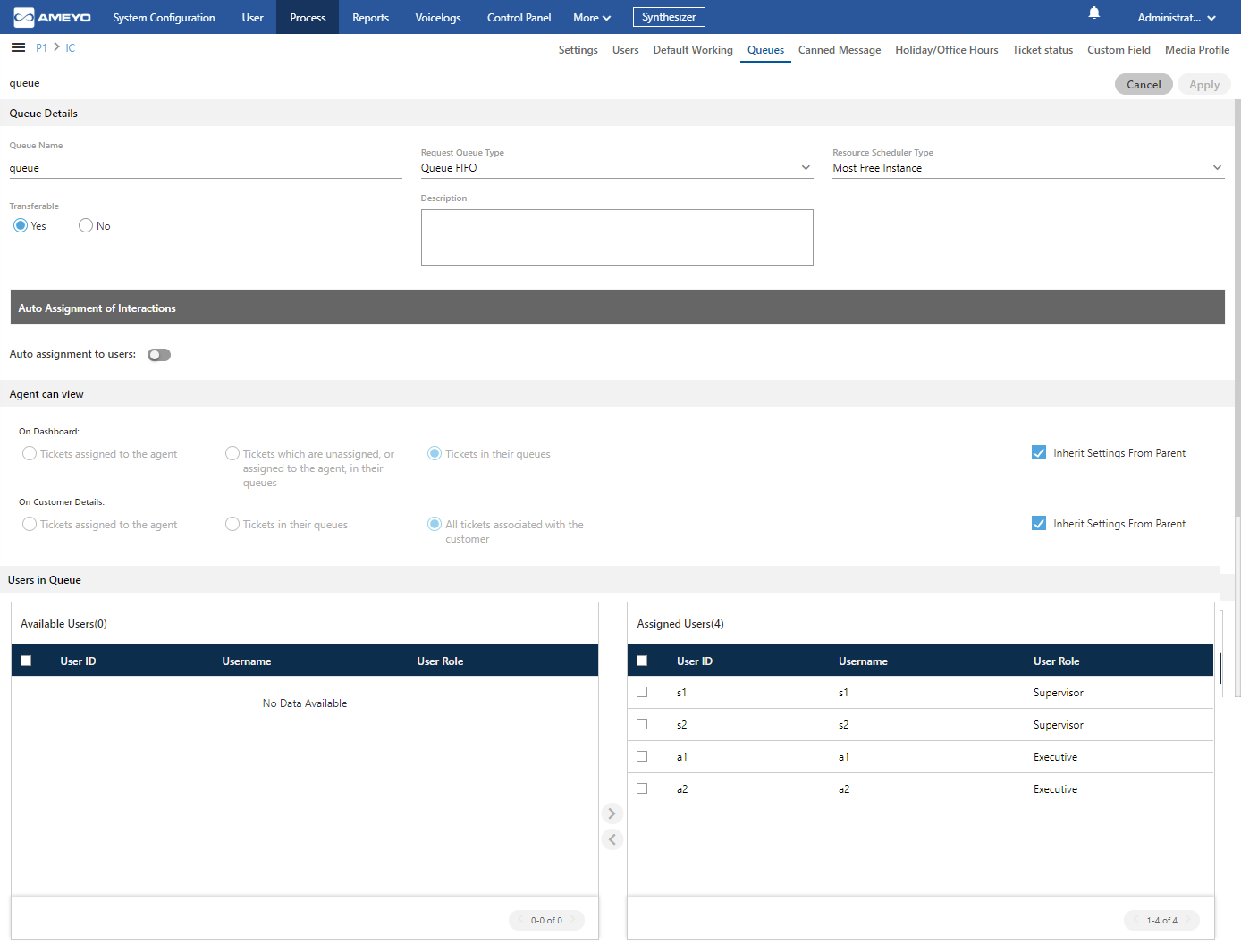Switch to Media Profile tab
The height and width of the screenshot is (952, 1241).
[x=1197, y=50]
